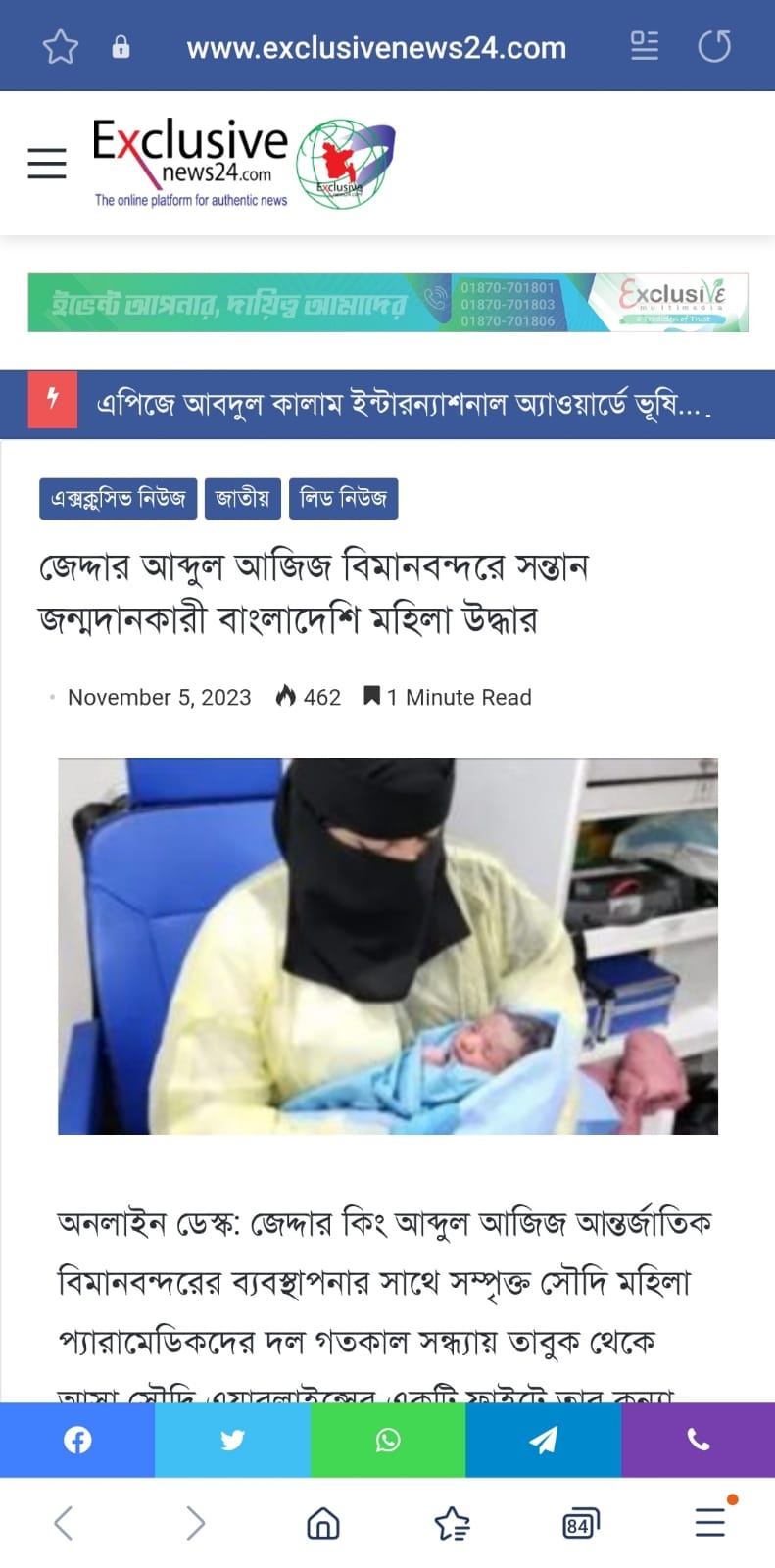775x1568 pixels.
Task: Open the জাতীয় category tag
Action: point(243,499)
